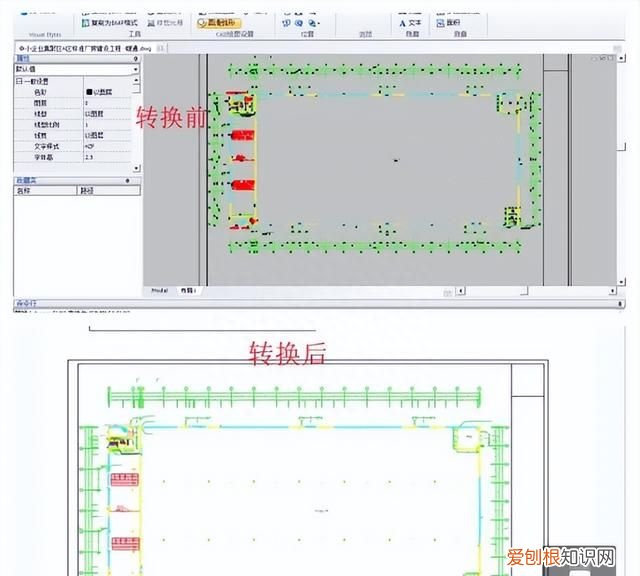Image resolution: width=640 pixels, height=576 pixels.
Task: Click the middle magnifier icon in position group
Action: [299, 23]
